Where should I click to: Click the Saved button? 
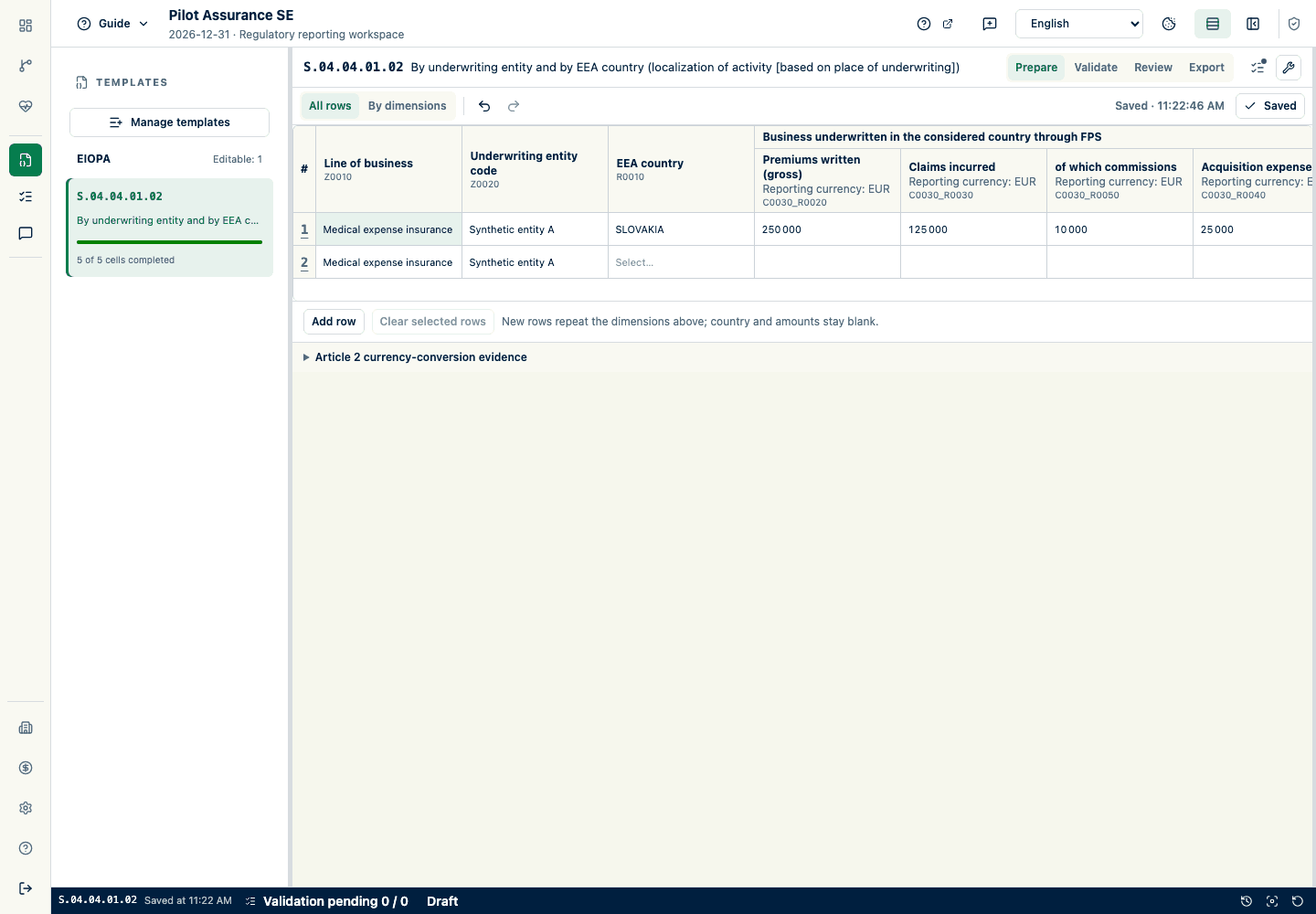click(1270, 106)
